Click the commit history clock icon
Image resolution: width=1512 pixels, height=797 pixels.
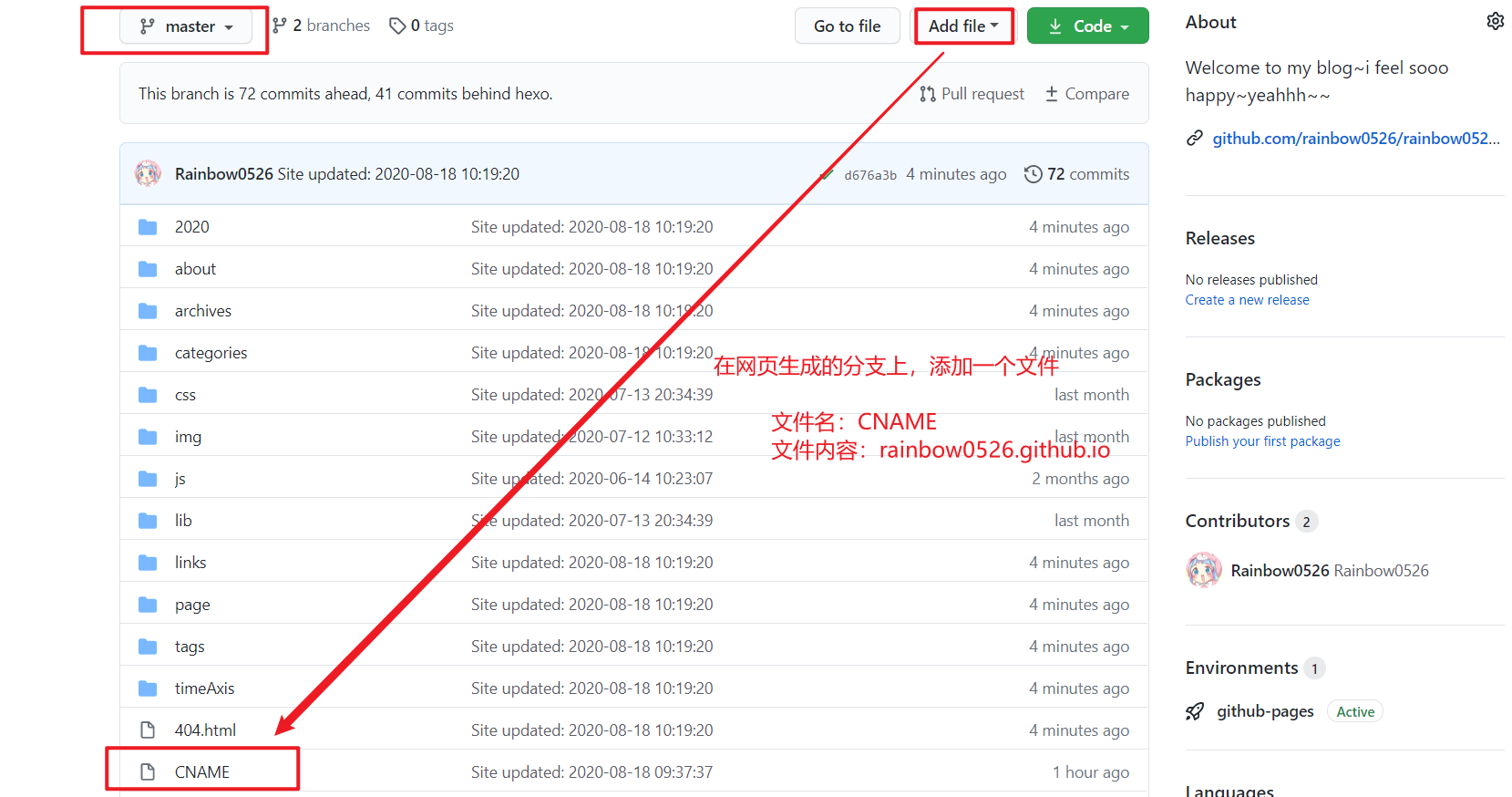(1033, 174)
